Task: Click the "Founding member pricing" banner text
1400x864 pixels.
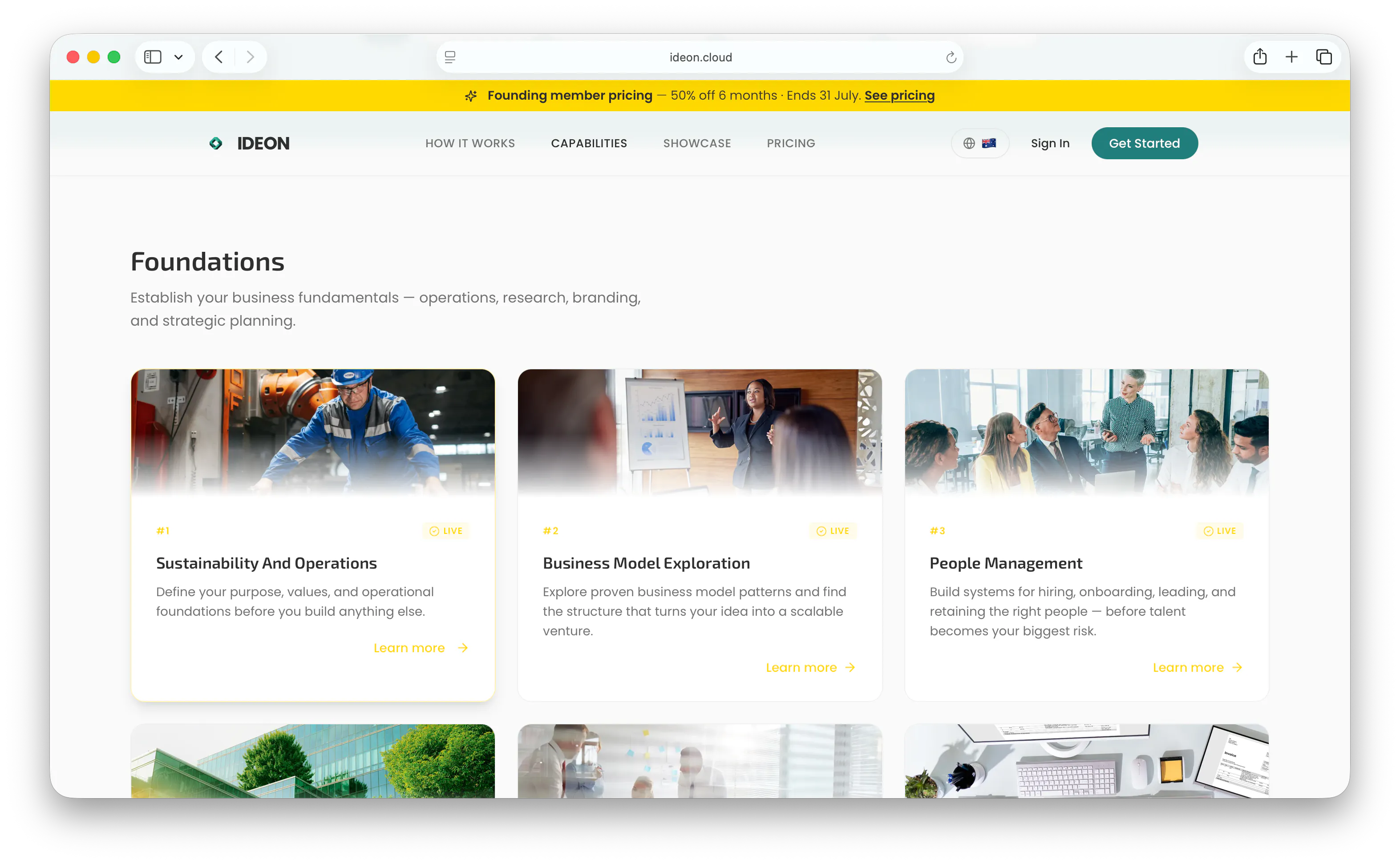Action: (x=570, y=95)
